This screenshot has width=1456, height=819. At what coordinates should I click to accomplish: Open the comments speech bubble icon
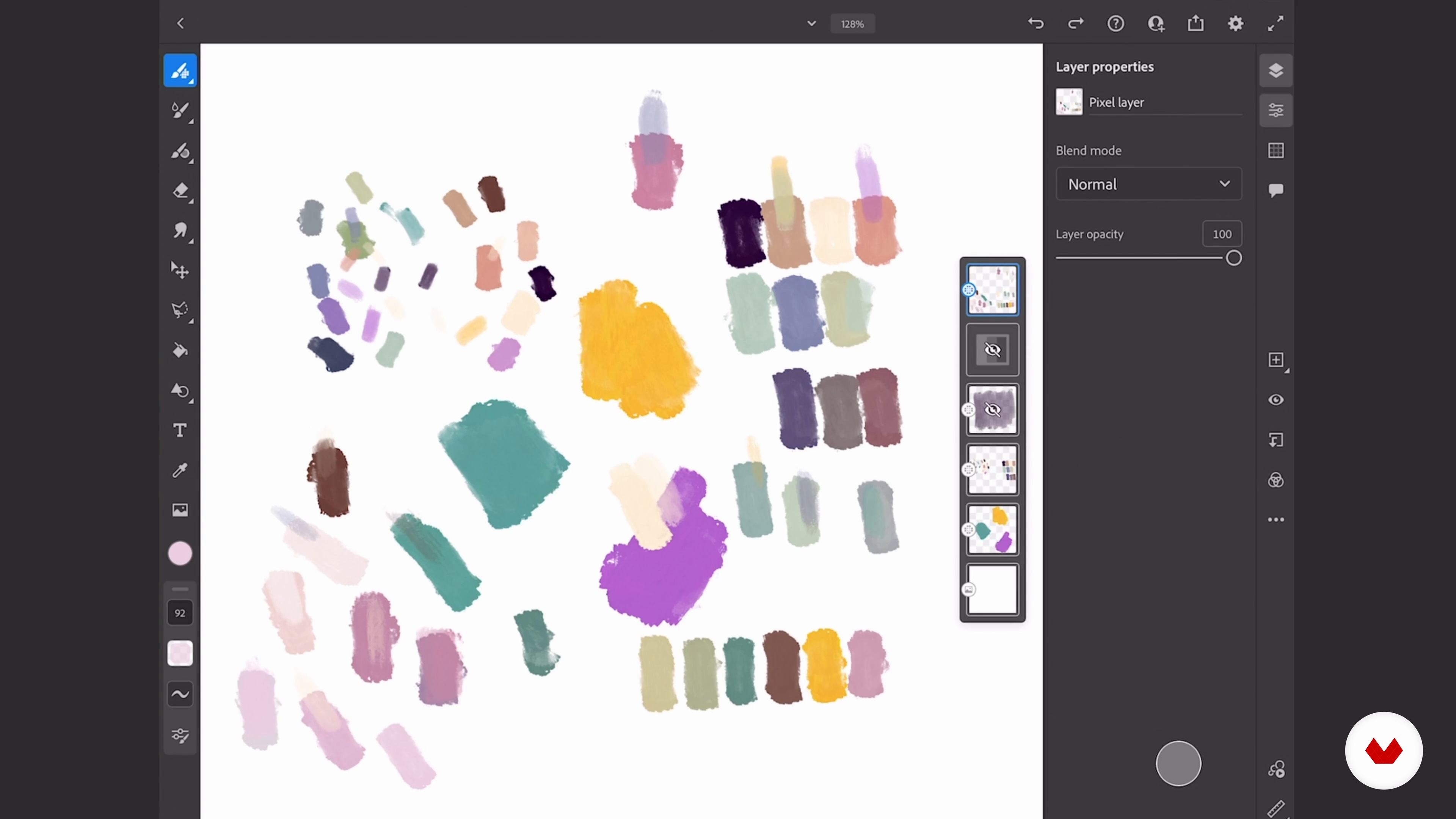(x=1276, y=190)
